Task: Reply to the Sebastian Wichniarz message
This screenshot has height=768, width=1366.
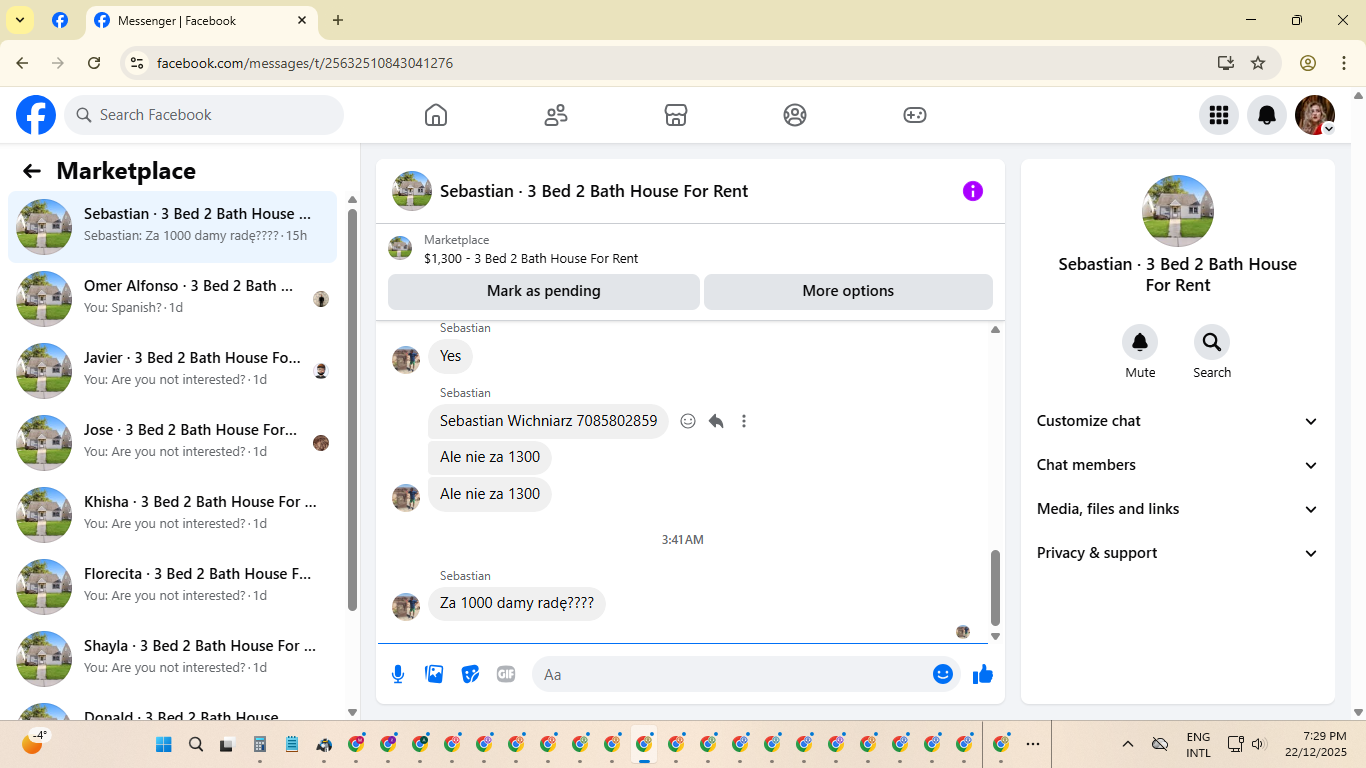Action: point(716,421)
